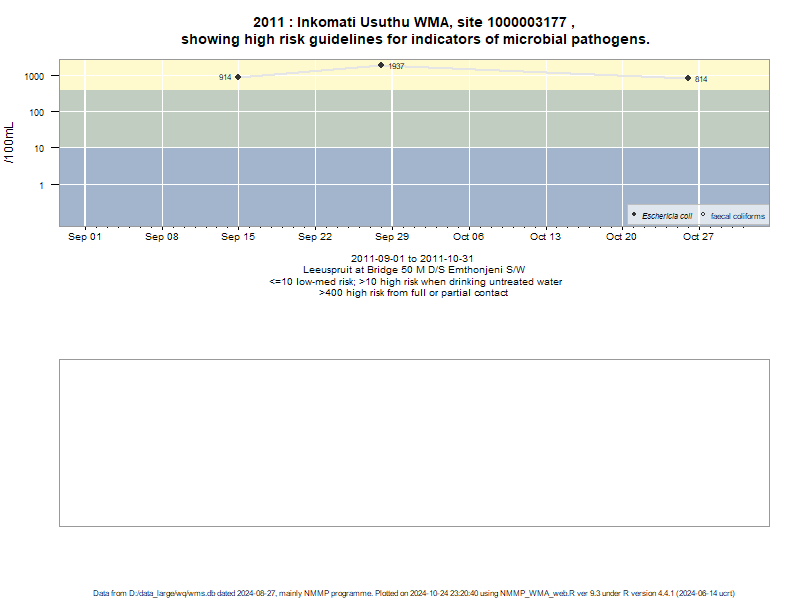This screenshot has width=800, height=600.
Task: Click the subtitle 'showing high risk guidelines' line
Action: pos(415,39)
